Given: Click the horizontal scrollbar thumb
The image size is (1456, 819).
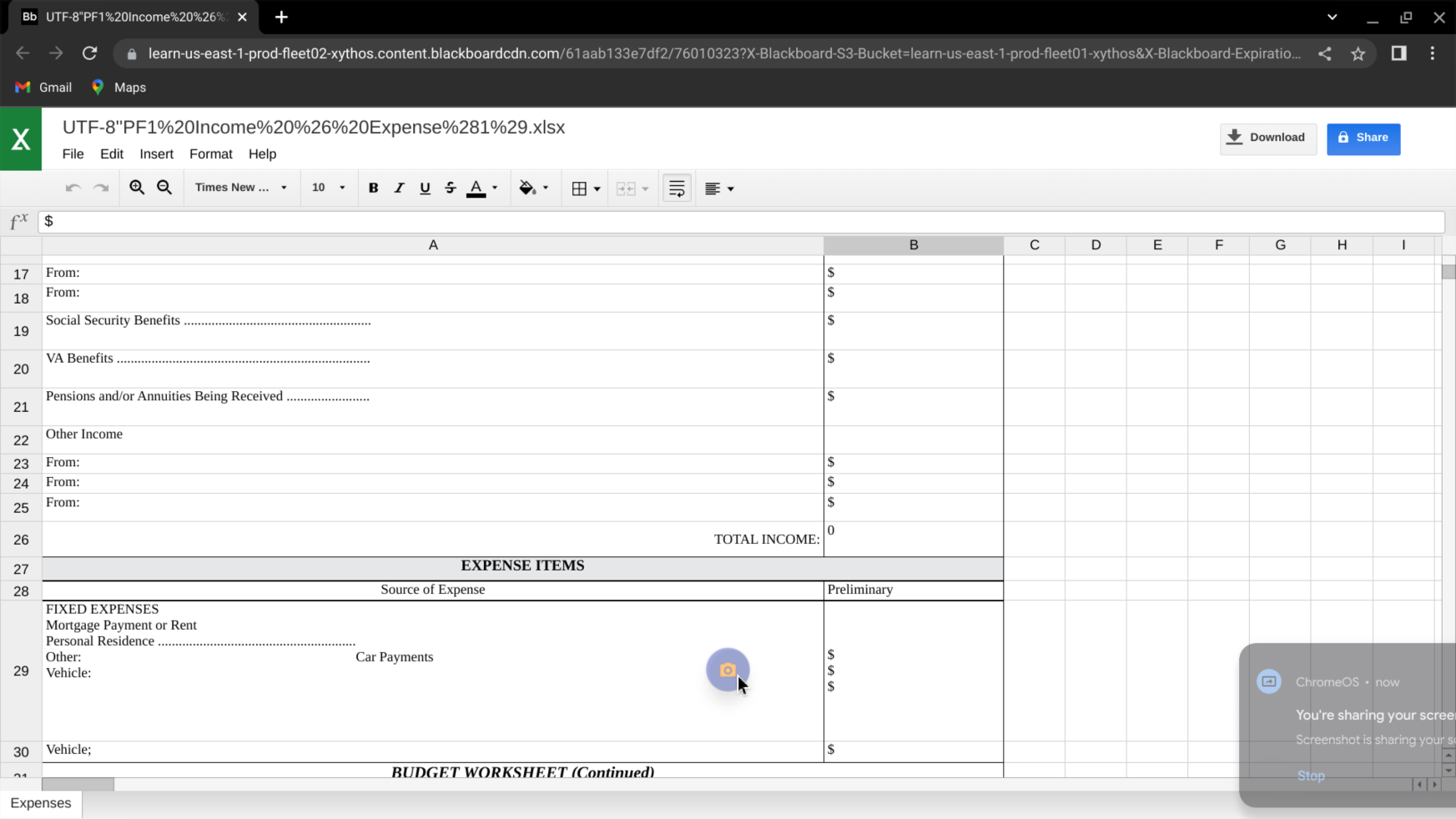Looking at the screenshot, I should [x=78, y=784].
